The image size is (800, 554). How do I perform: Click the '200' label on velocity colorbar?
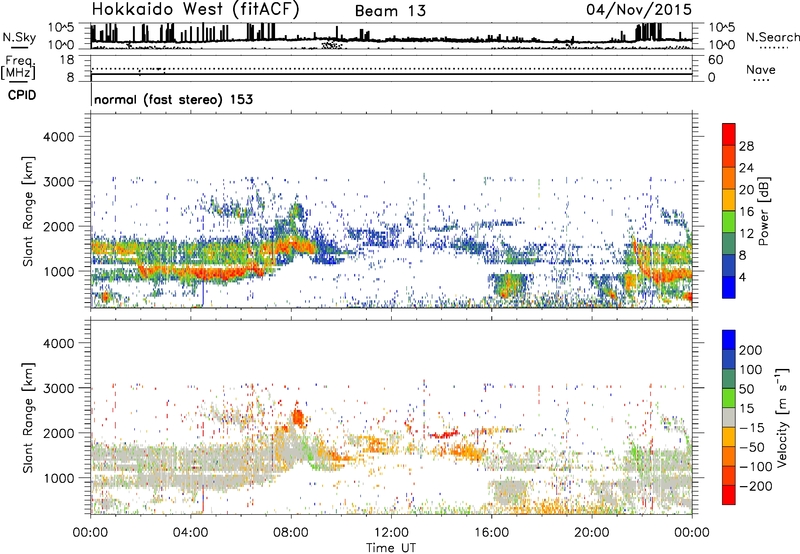[751, 350]
